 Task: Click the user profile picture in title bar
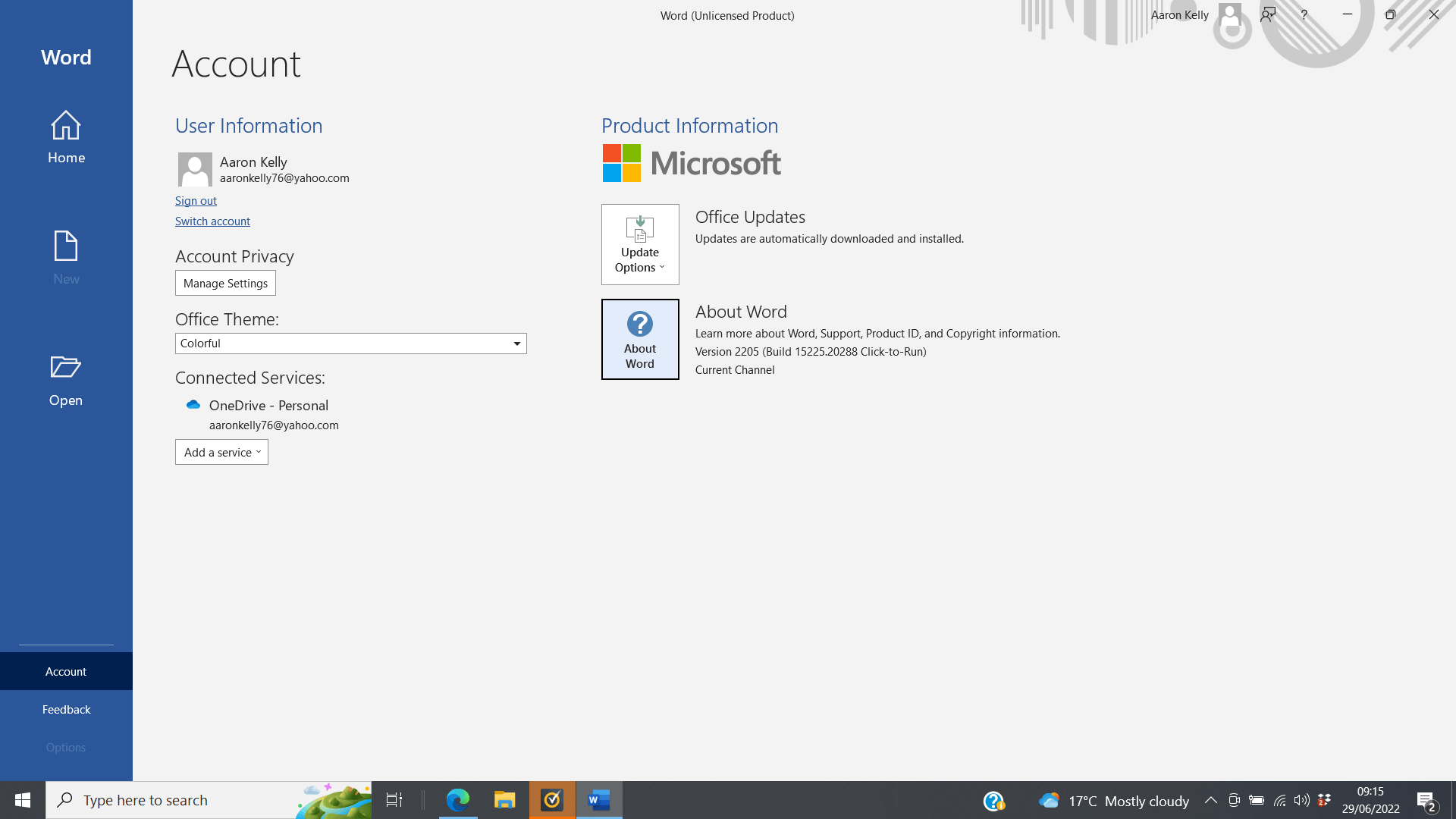point(1229,14)
